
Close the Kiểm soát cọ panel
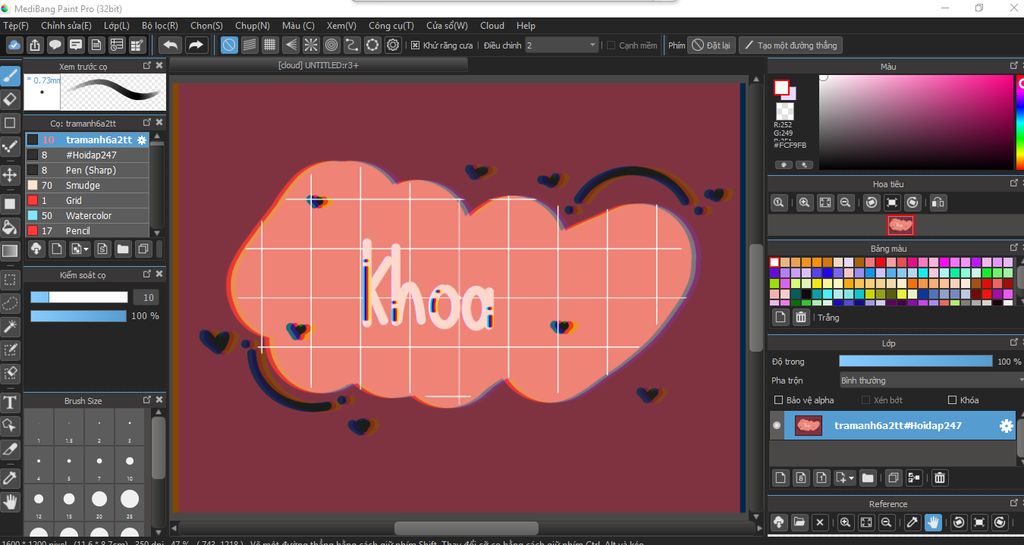point(159,274)
